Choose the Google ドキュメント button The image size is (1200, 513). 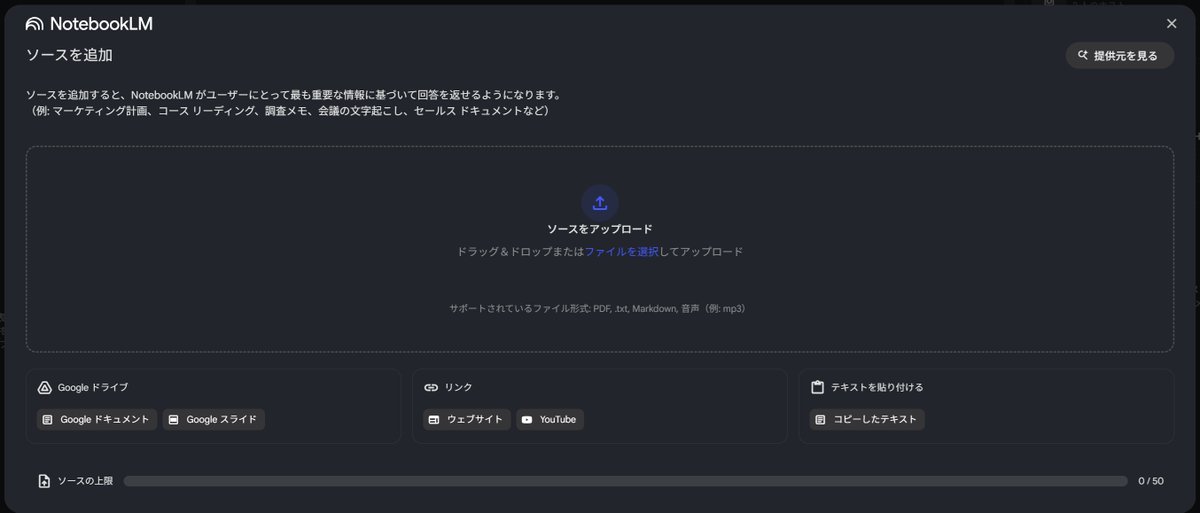tap(97, 420)
